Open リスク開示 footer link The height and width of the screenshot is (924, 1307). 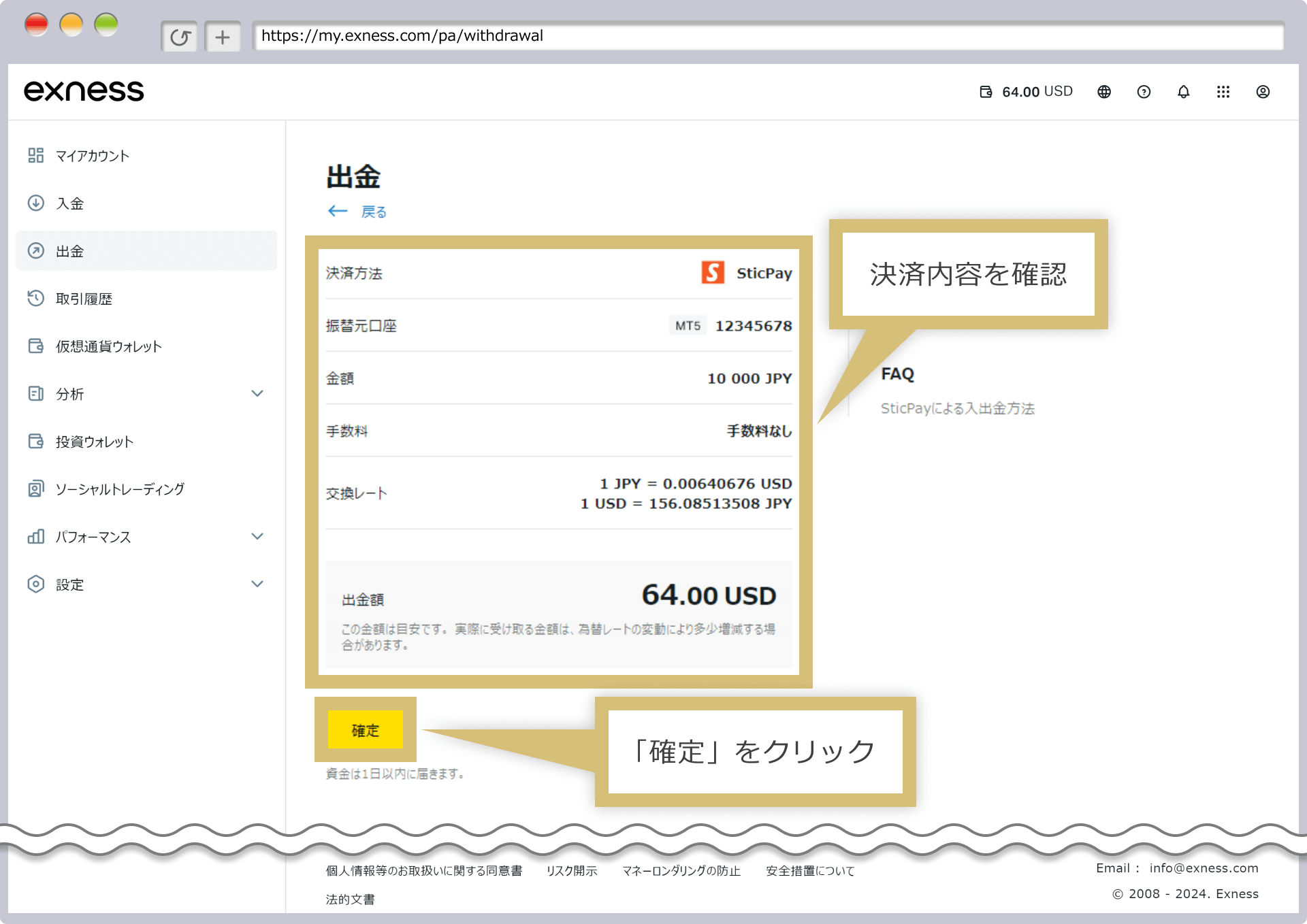pos(572,871)
